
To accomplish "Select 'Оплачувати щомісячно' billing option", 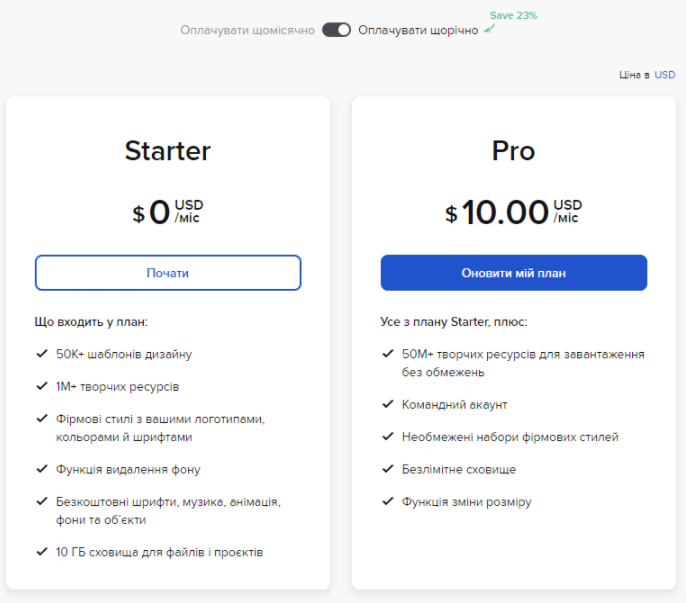I will (x=247, y=30).
